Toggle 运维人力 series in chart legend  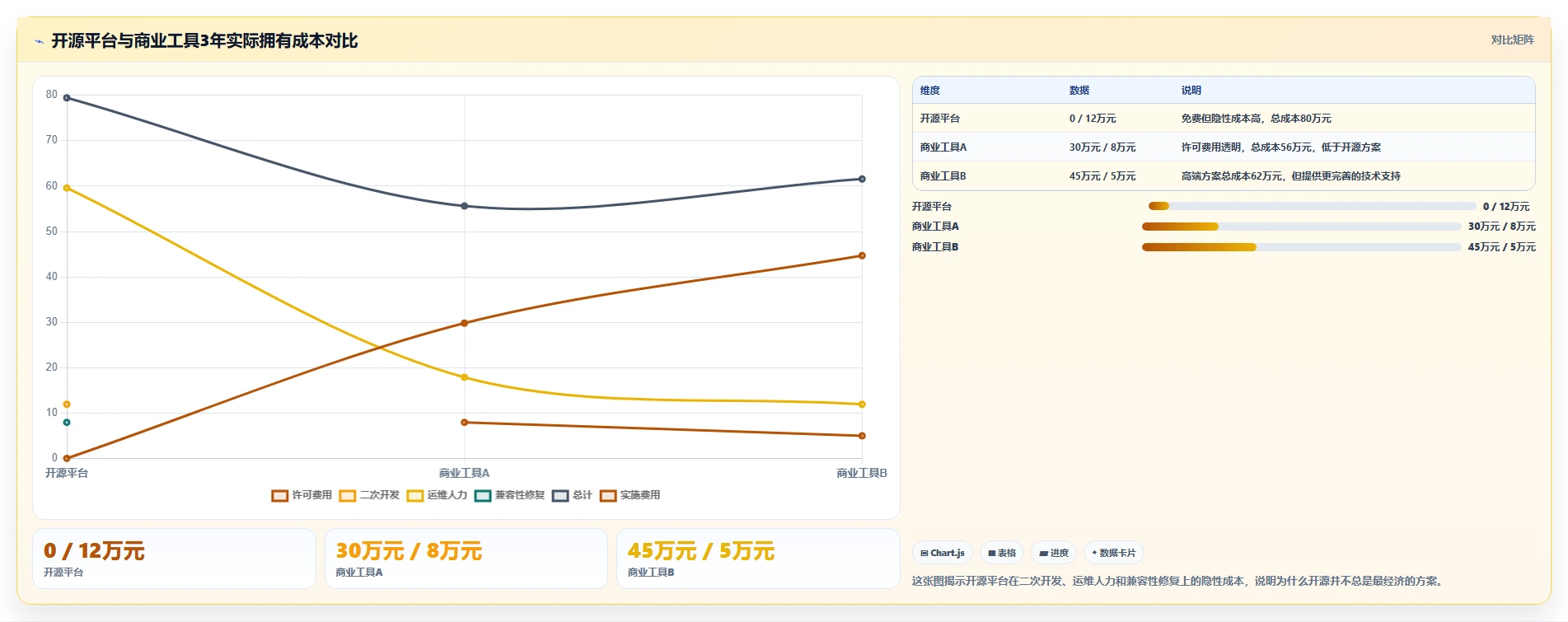pos(437,495)
